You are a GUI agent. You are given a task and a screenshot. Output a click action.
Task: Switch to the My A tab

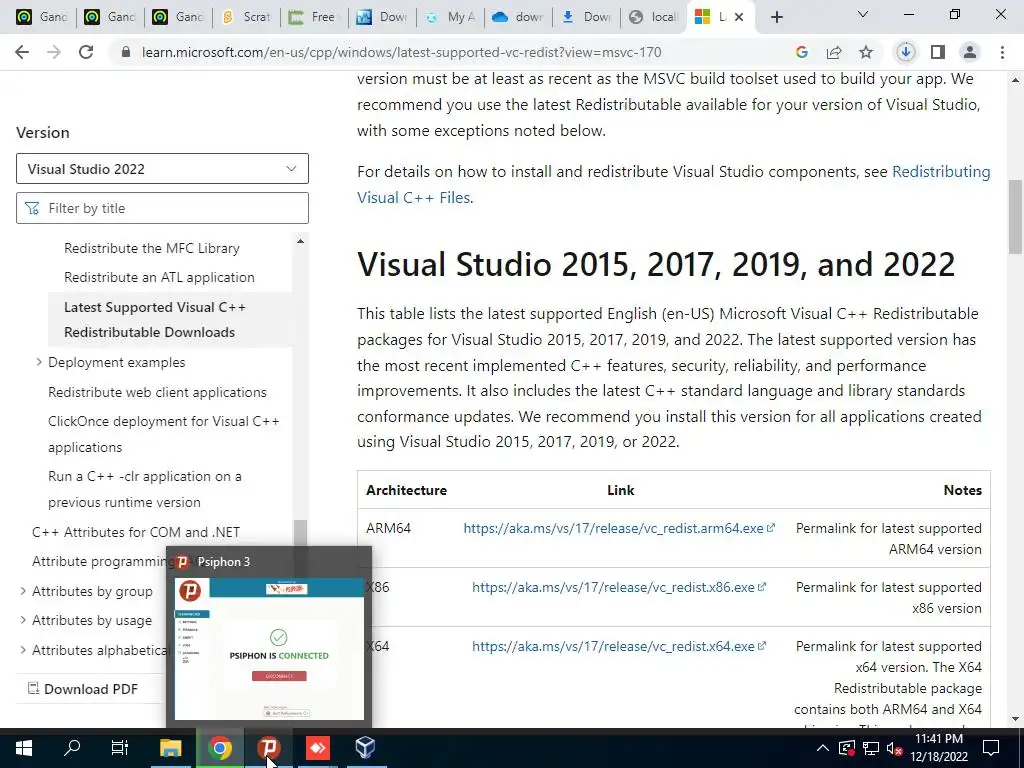point(450,17)
